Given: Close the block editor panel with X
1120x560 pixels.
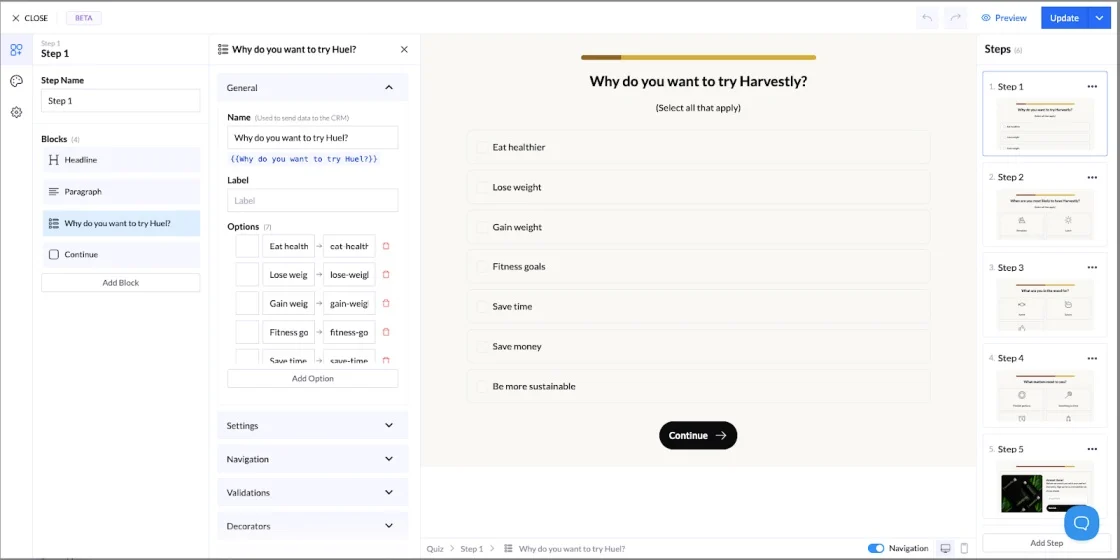Looking at the screenshot, I should [404, 49].
